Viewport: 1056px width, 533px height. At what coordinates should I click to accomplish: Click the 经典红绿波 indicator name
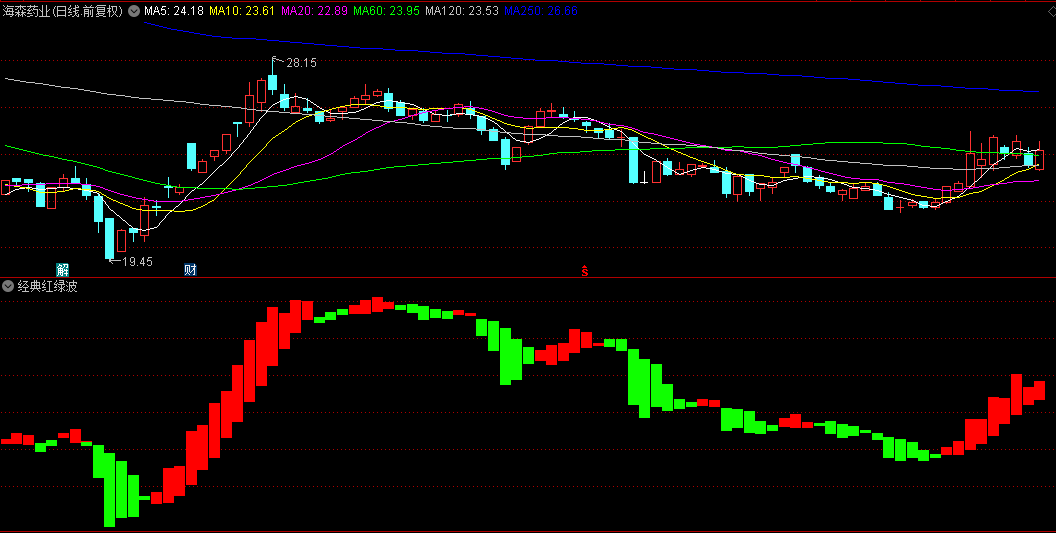point(47,286)
